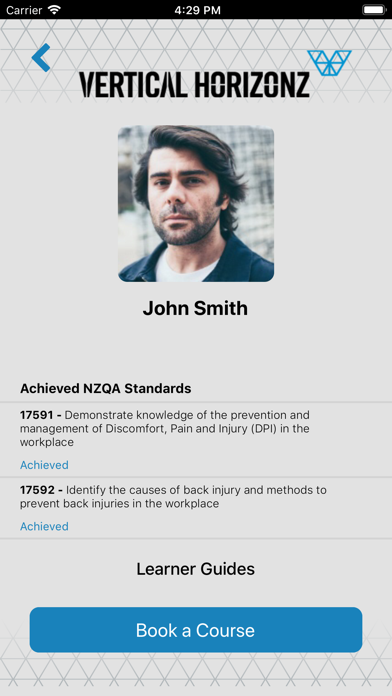This screenshot has height=696, width=392.
Task: Open the Learner Guides section
Action: (196, 569)
